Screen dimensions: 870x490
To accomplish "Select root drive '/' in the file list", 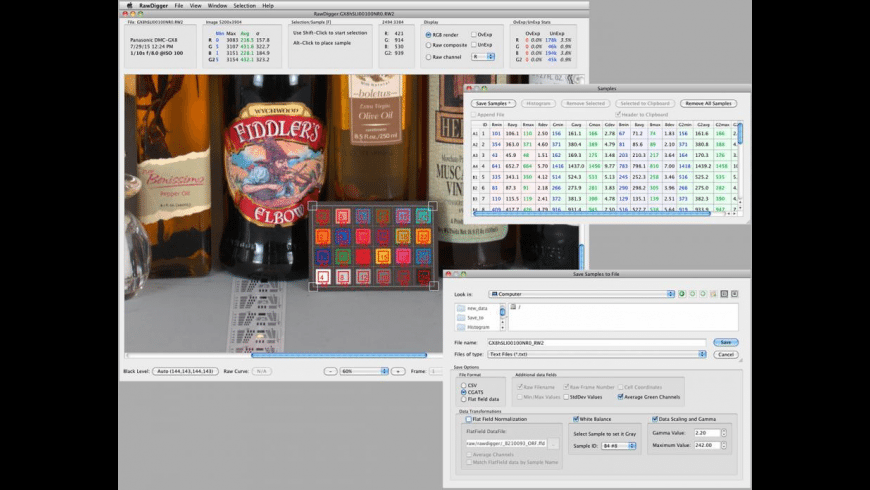I will point(515,307).
